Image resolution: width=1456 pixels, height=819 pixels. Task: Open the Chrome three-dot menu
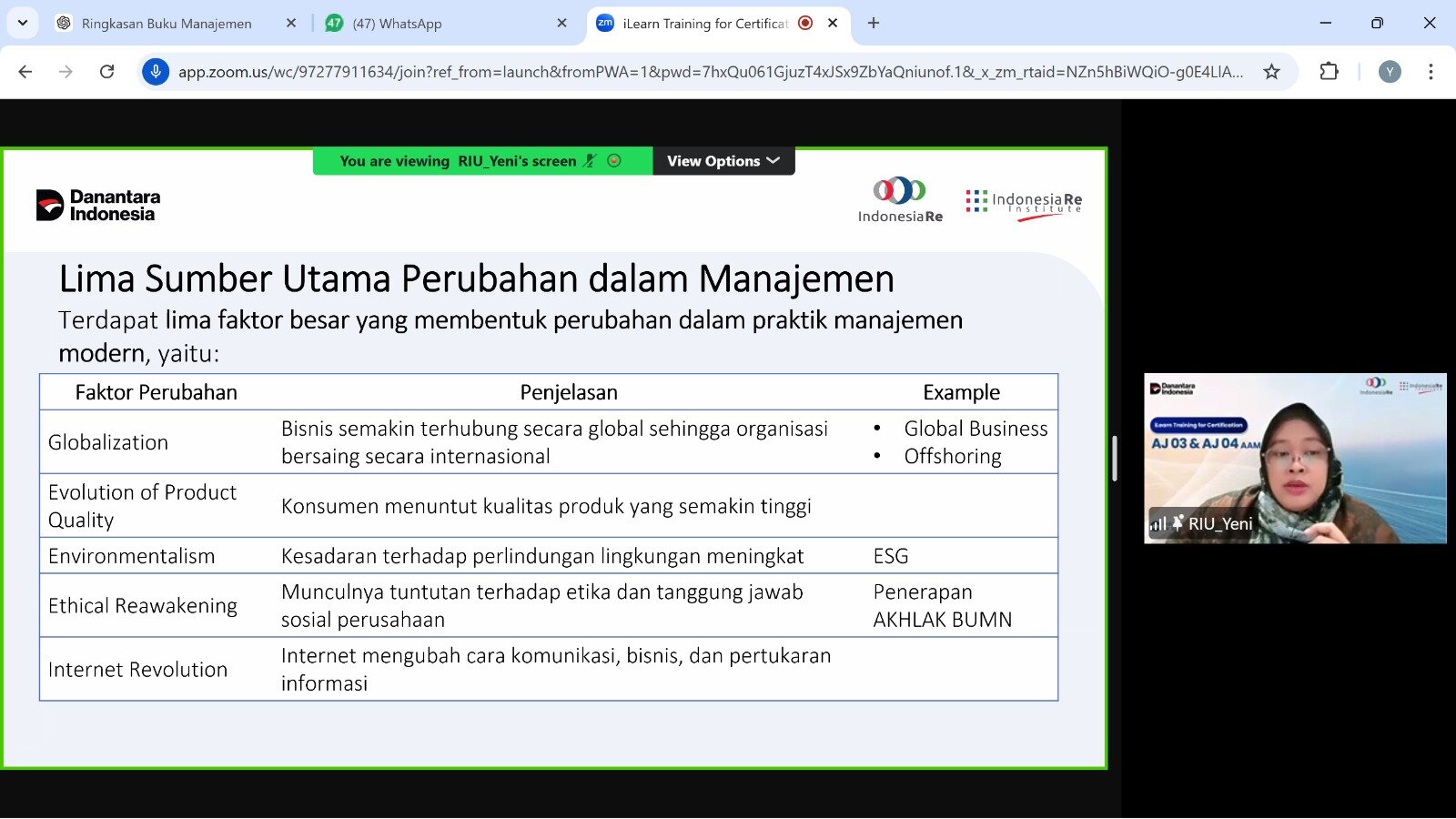coord(1431,72)
